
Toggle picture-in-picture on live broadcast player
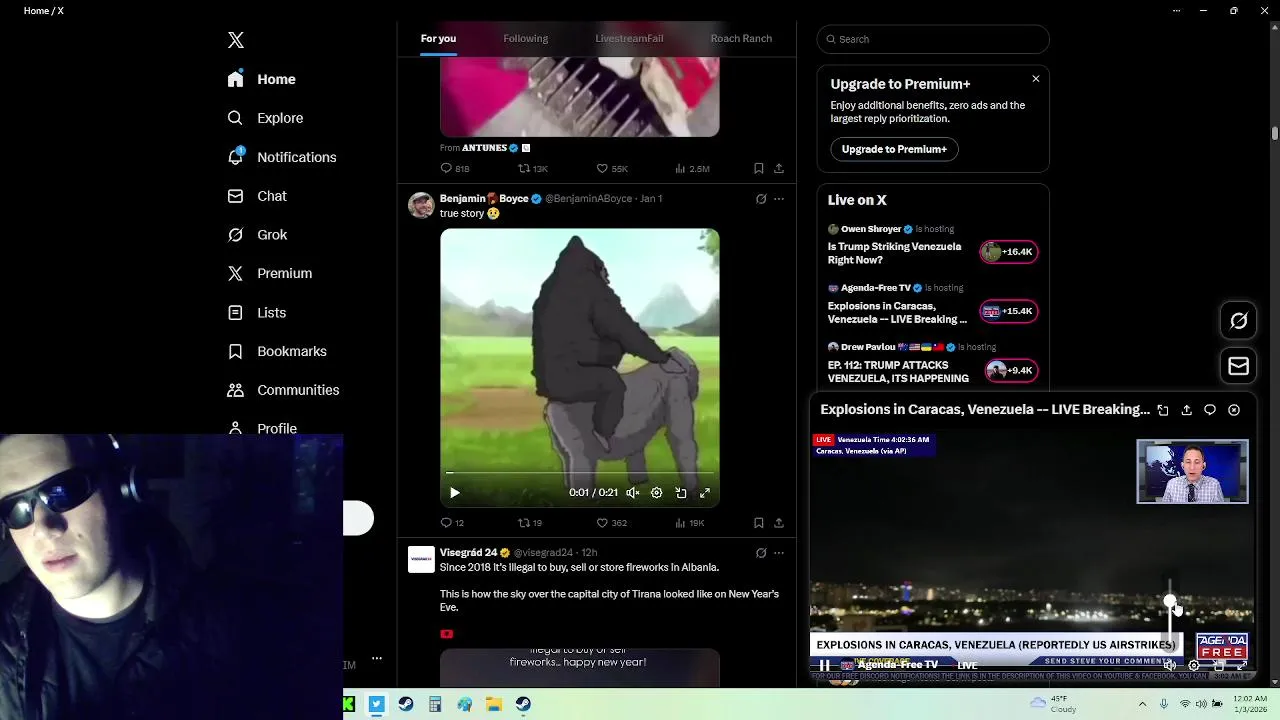coord(1218,666)
